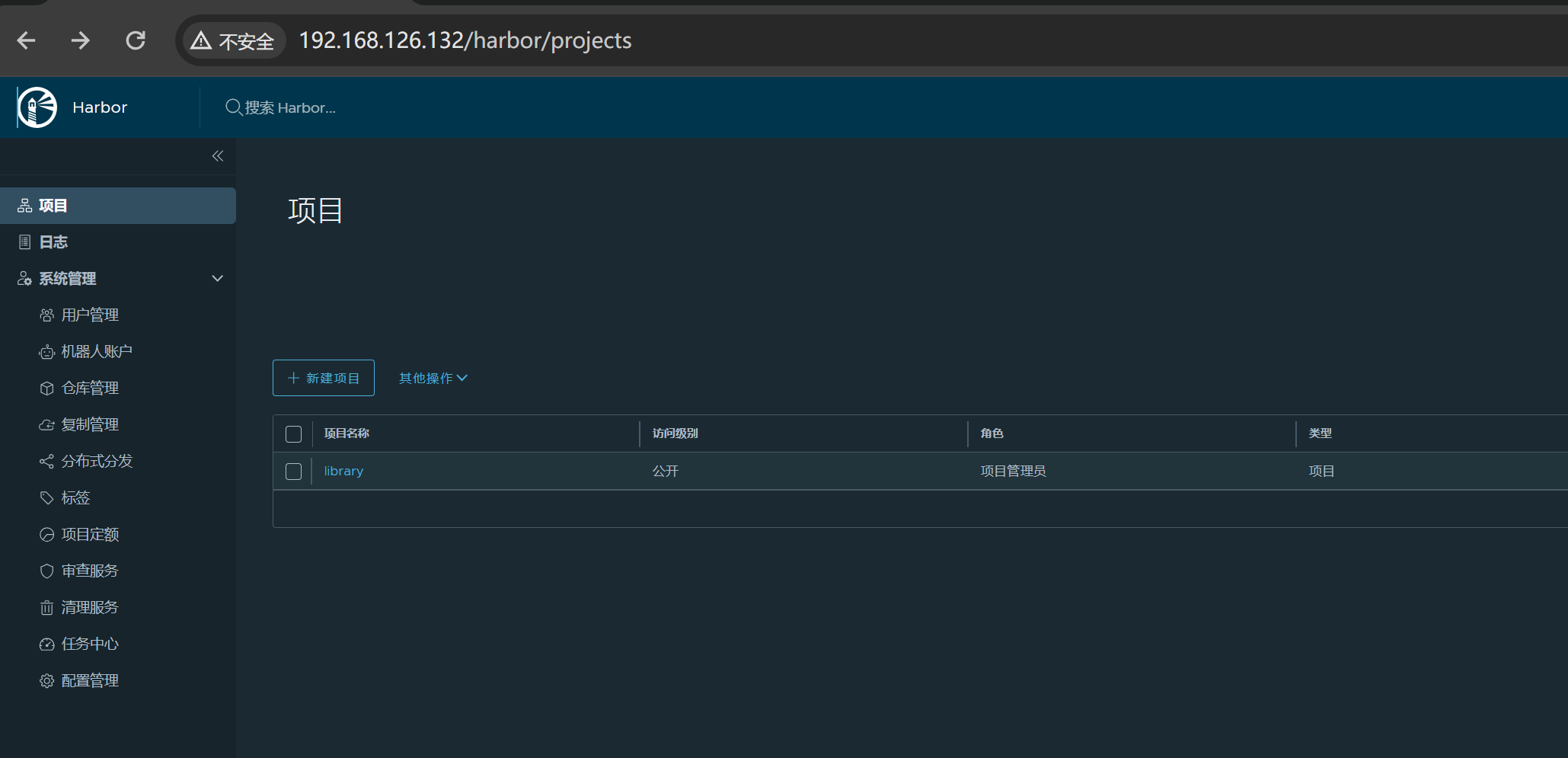Viewport: 1568px width, 758px height.
Task: Click the shield icon for 审查服务
Action: point(46,571)
